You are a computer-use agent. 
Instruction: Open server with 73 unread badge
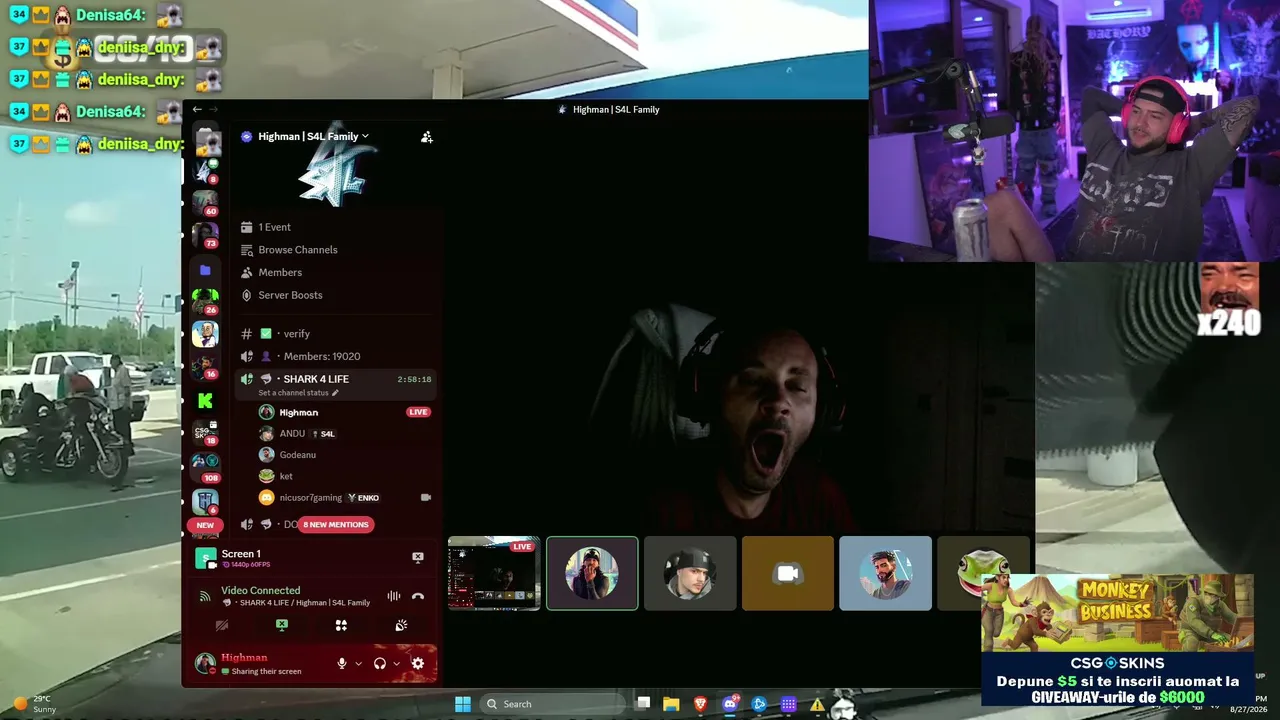click(x=205, y=235)
